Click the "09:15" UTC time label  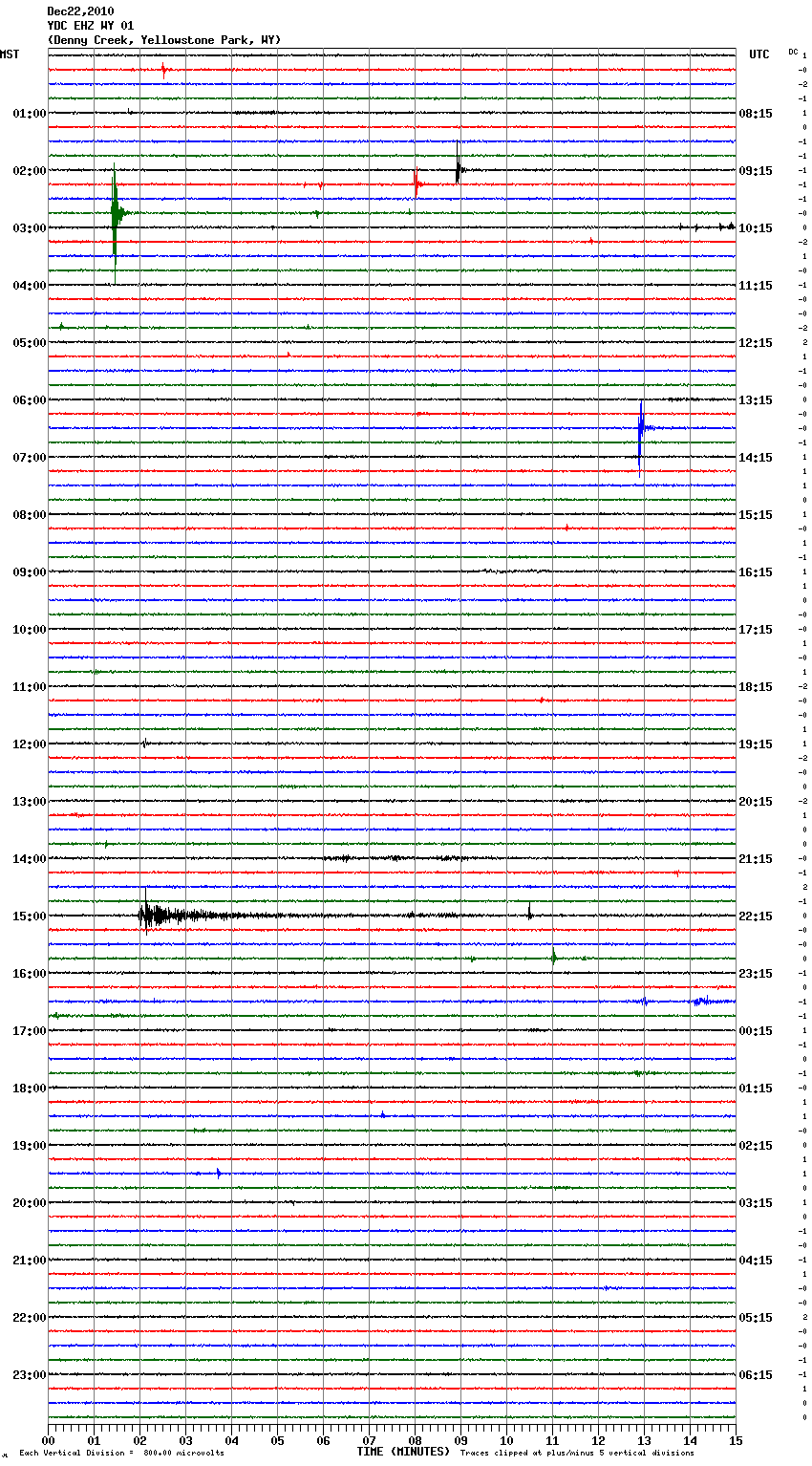coord(756,171)
